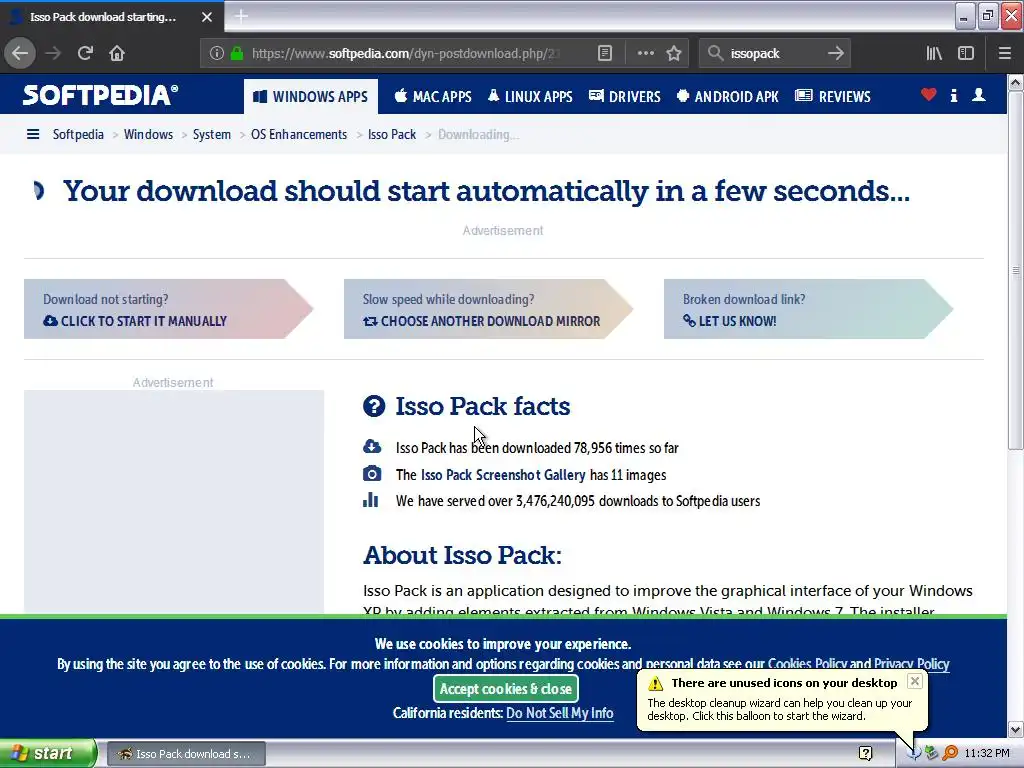The height and width of the screenshot is (768, 1024).
Task: Click the page scrollbar up arrow
Action: click(x=1015, y=82)
